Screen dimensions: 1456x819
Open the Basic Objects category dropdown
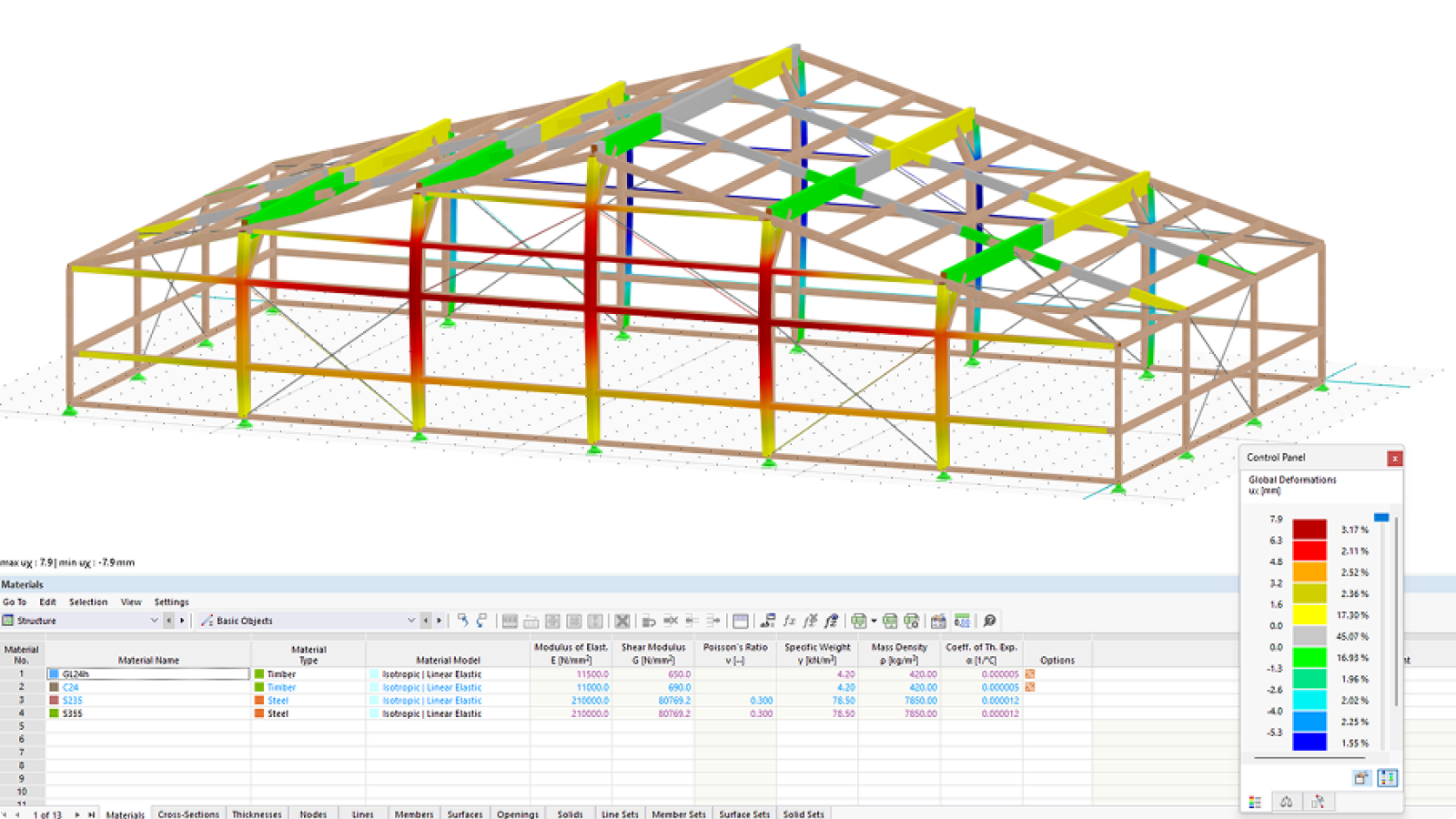click(411, 620)
